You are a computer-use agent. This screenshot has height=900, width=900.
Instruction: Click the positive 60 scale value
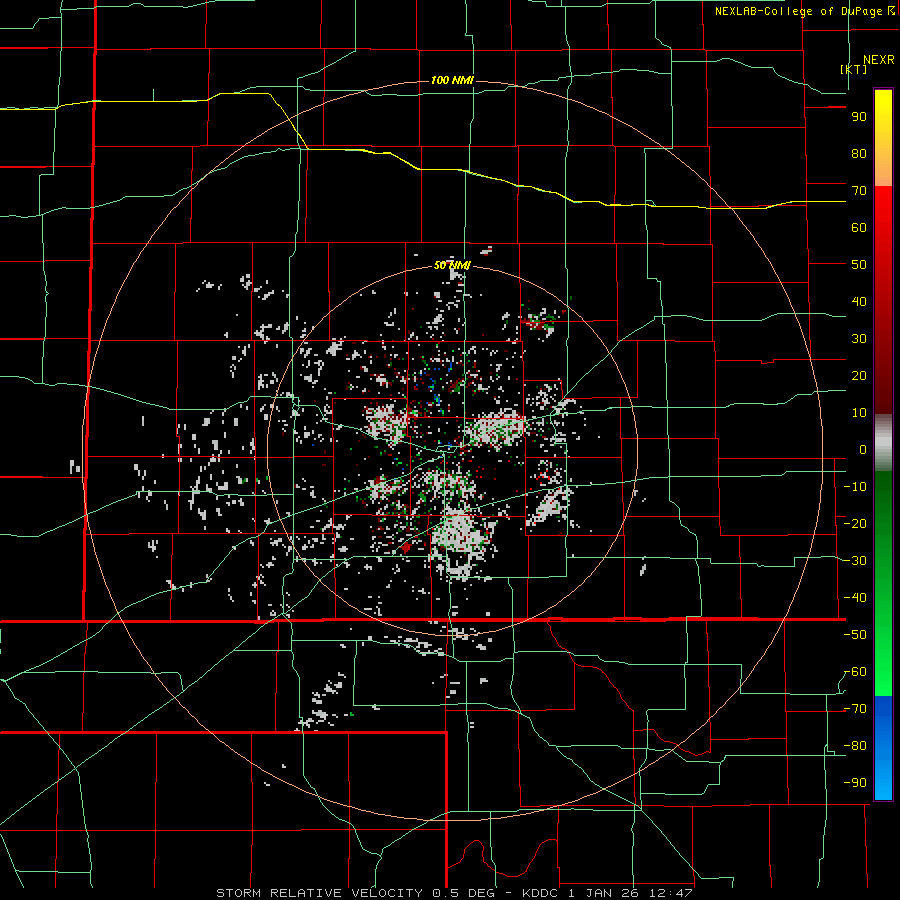click(x=859, y=228)
